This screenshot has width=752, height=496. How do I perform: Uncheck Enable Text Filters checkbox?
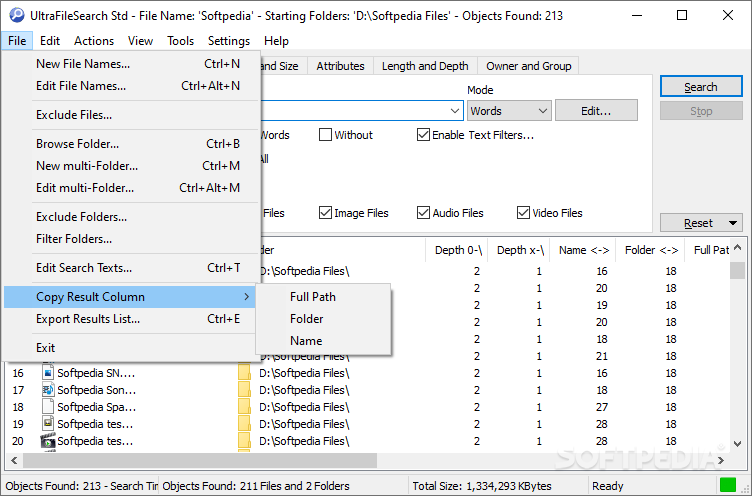point(423,135)
